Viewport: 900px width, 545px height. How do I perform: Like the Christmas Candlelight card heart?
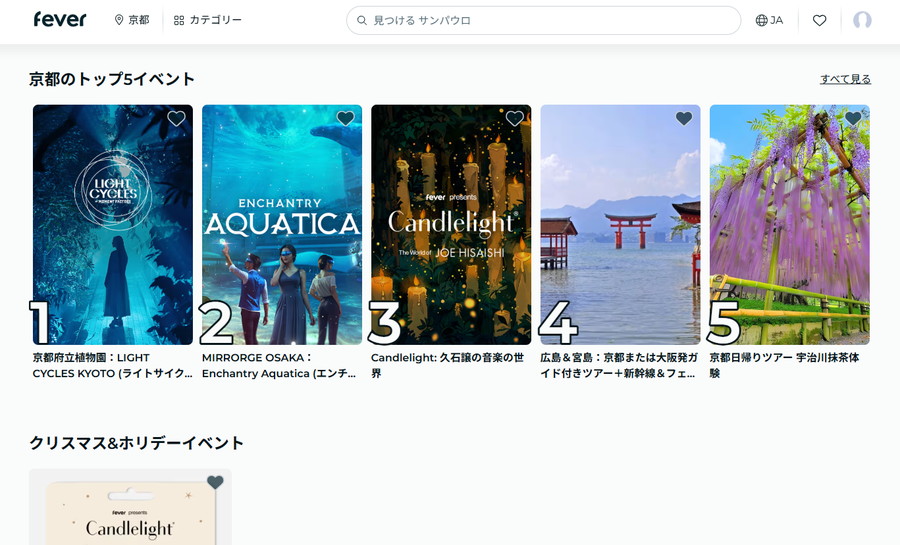(x=215, y=483)
